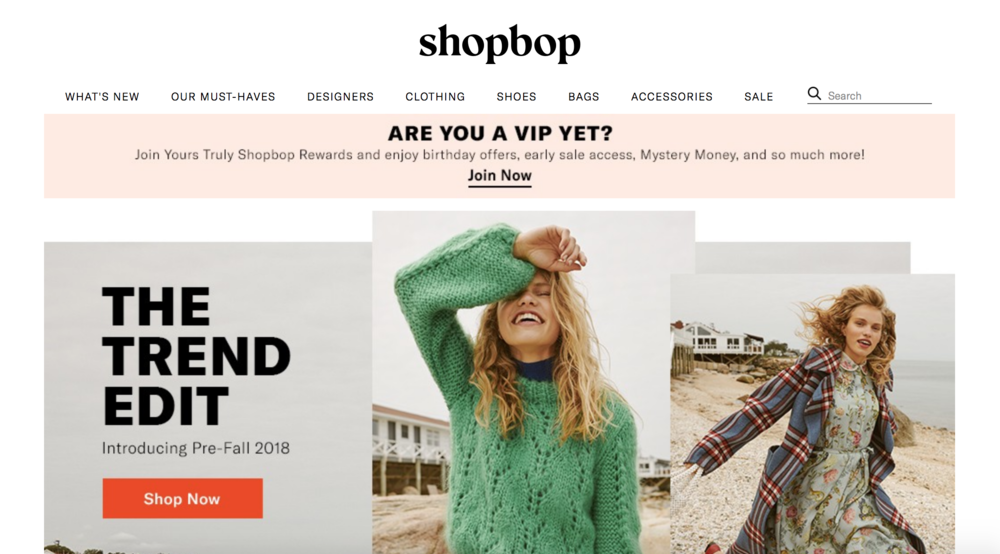This screenshot has width=1000, height=554.
Task: Click the Join Now link
Action: (499, 176)
